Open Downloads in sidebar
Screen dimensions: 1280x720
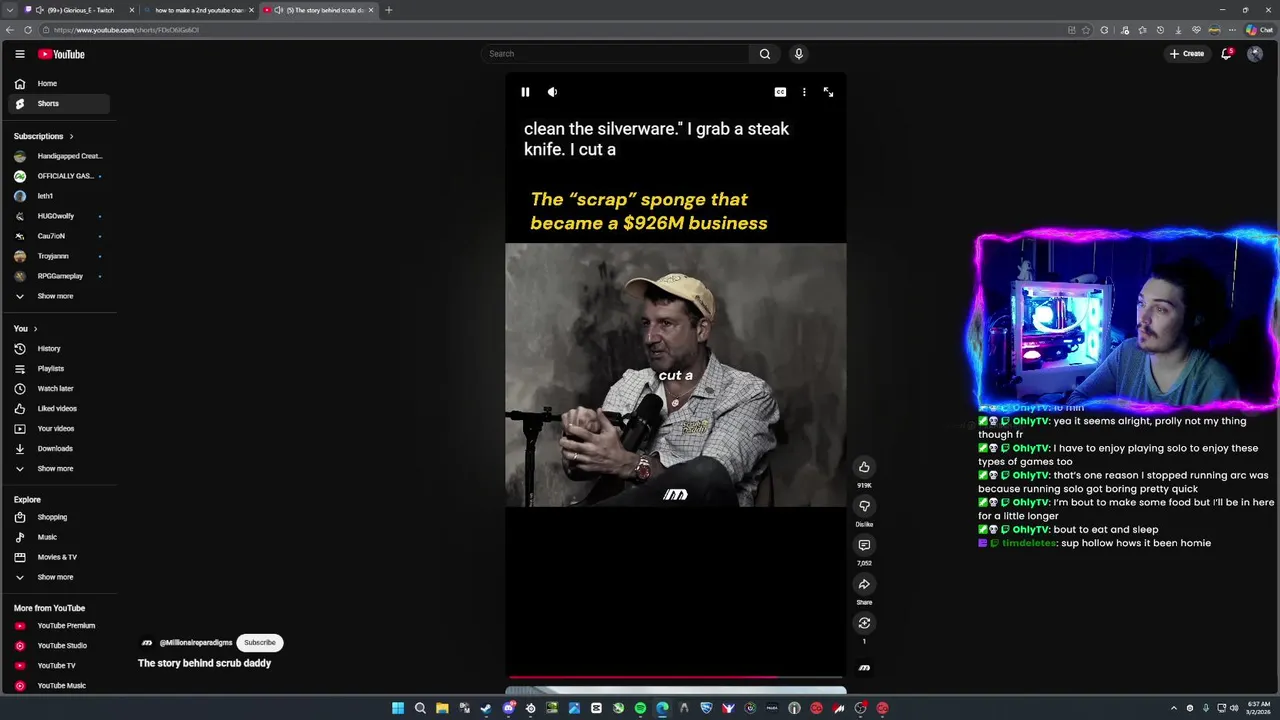[59, 449]
